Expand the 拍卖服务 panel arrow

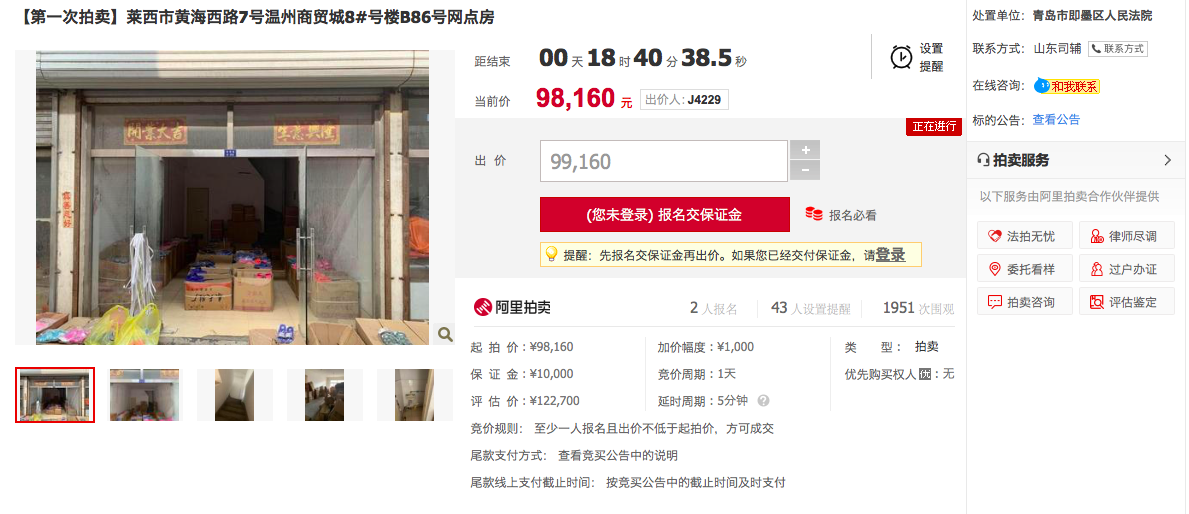coord(1167,161)
